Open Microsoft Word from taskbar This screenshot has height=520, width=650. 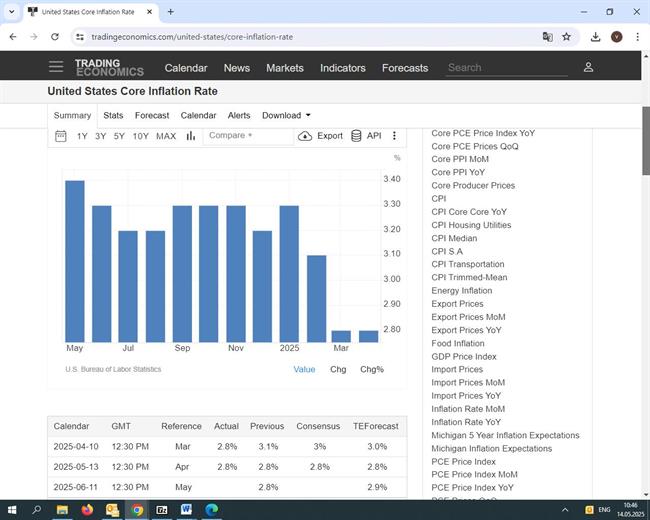pyautogui.click(x=187, y=510)
